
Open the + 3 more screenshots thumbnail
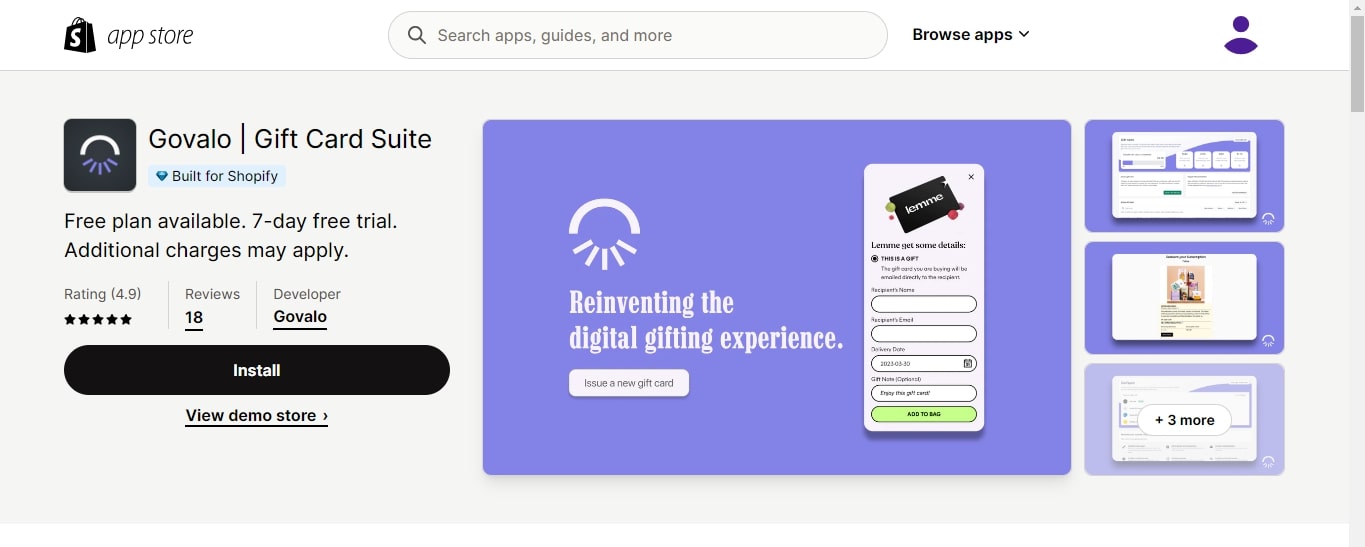[1184, 420]
